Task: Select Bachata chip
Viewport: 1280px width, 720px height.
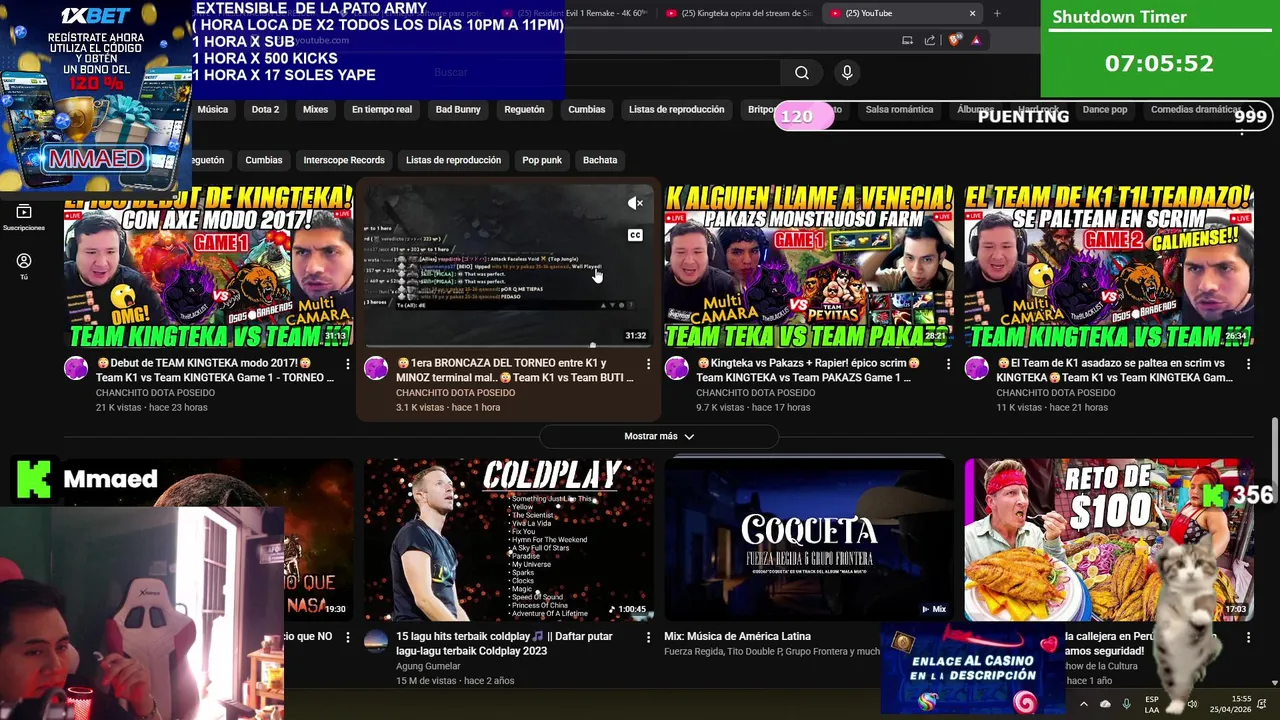Action: [x=600, y=160]
